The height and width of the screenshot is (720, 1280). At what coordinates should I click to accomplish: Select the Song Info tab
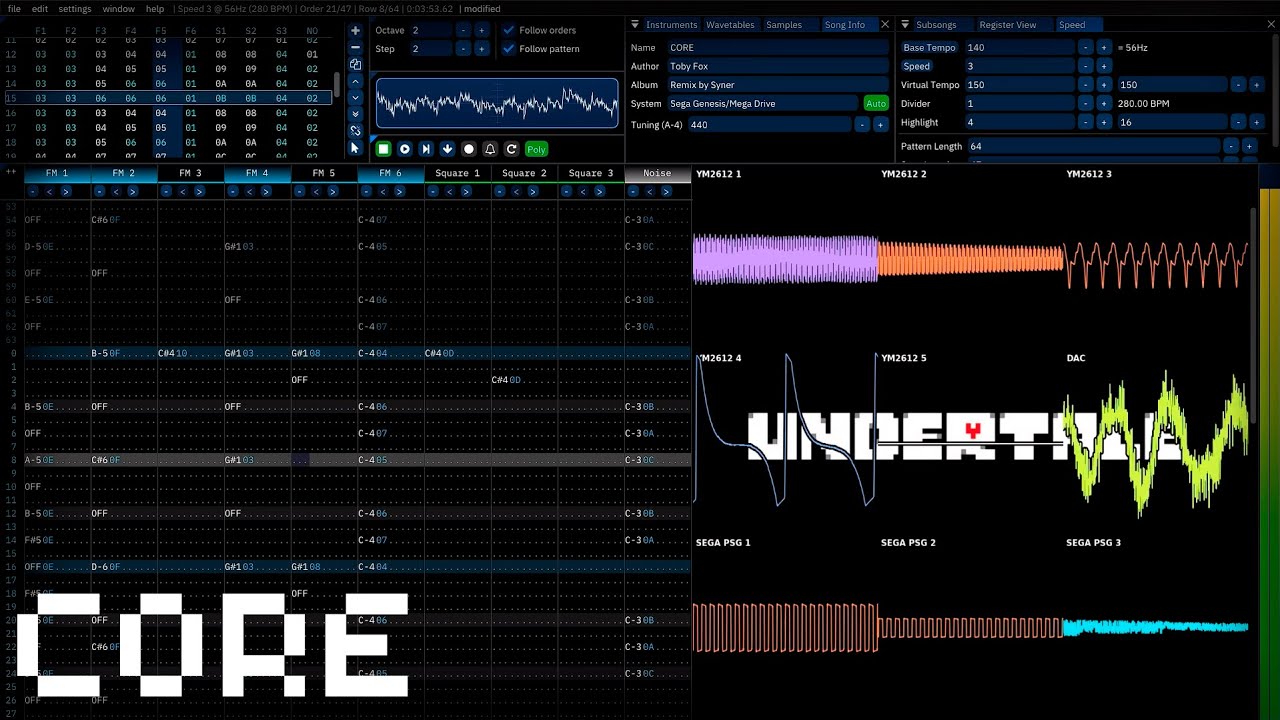844,24
